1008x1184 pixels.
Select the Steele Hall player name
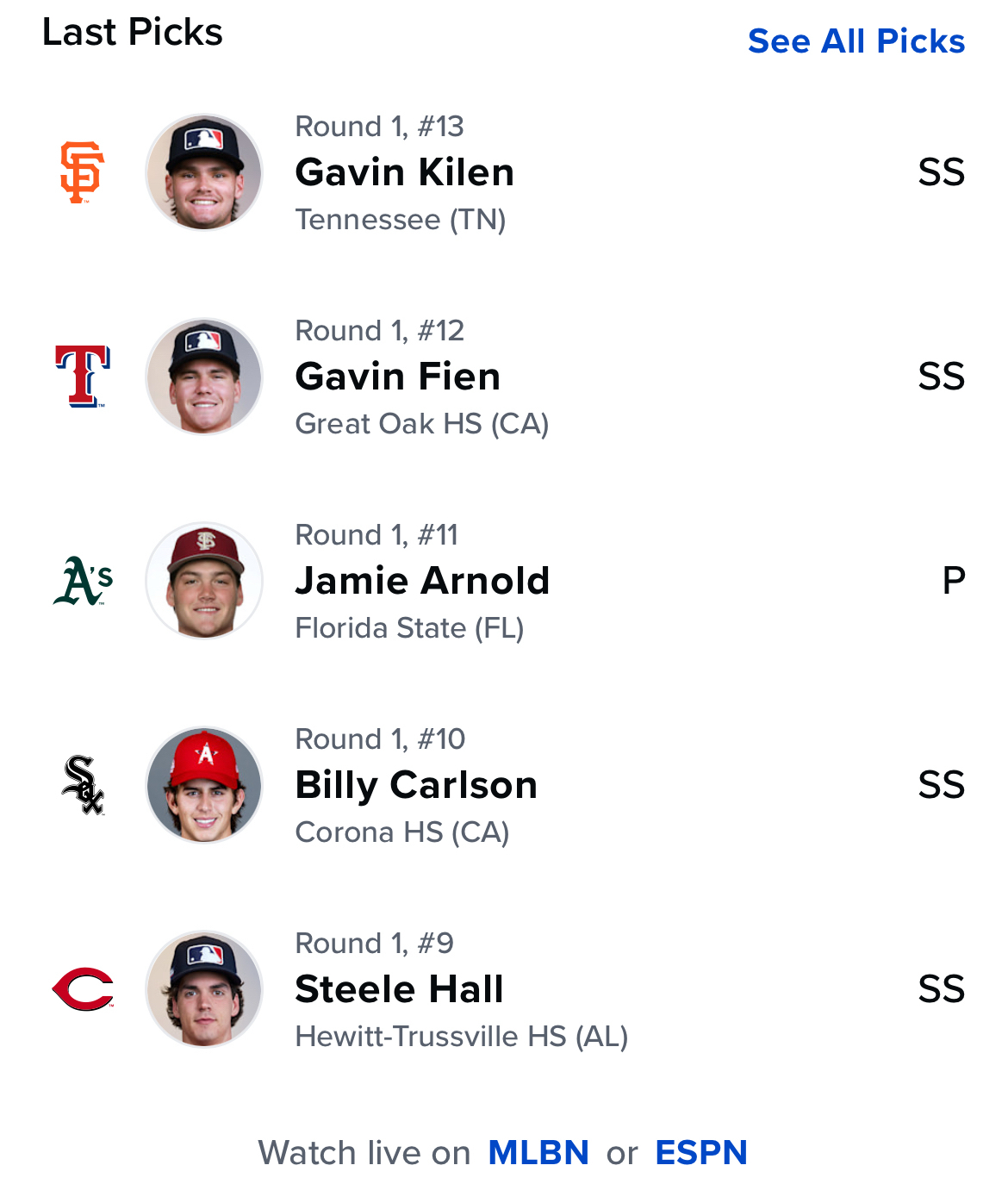399,989
